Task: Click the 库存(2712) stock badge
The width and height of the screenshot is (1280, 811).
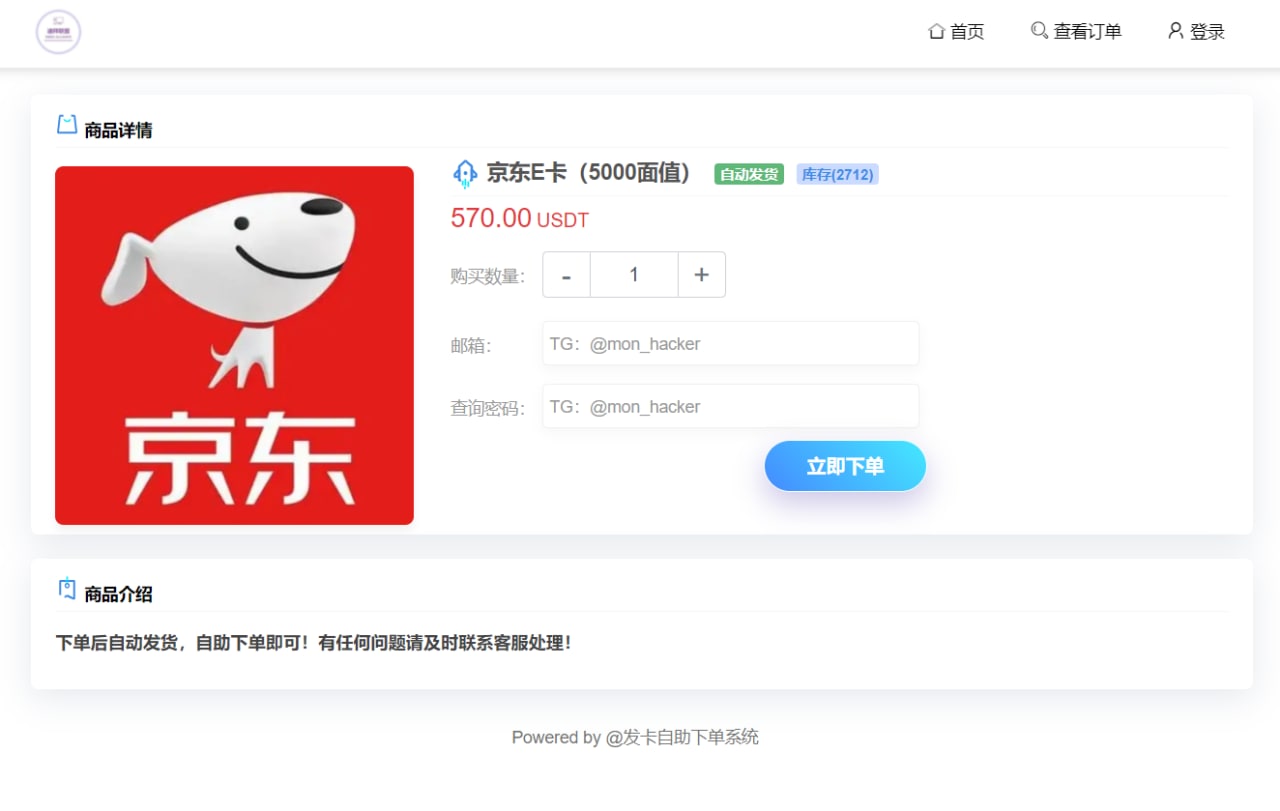Action: click(x=837, y=173)
